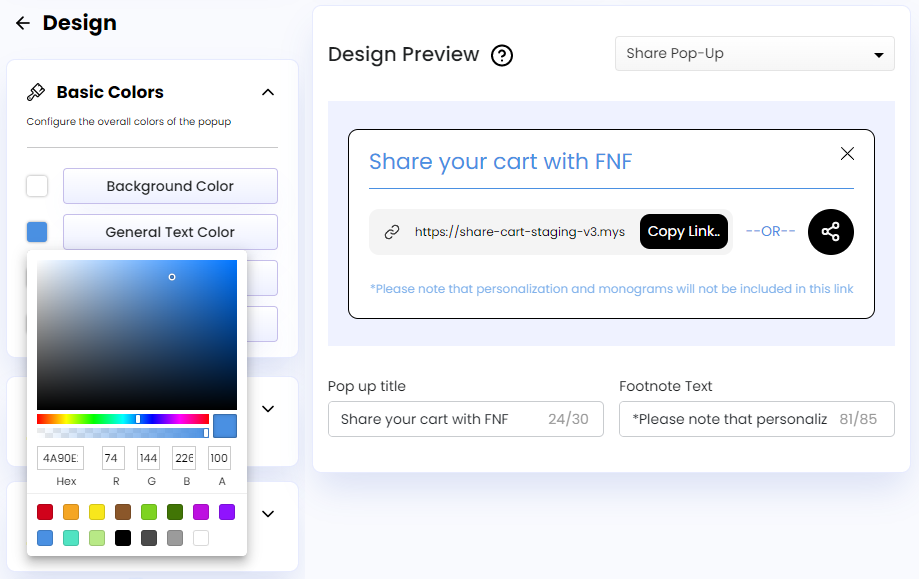Click the Hex color input field
Image resolution: width=919 pixels, height=579 pixels.
coord(60,457)
